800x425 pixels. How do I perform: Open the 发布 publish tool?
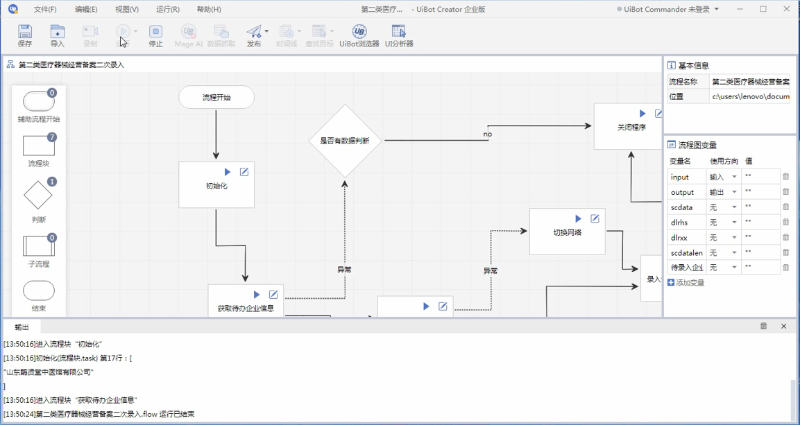tap(254, 32)
